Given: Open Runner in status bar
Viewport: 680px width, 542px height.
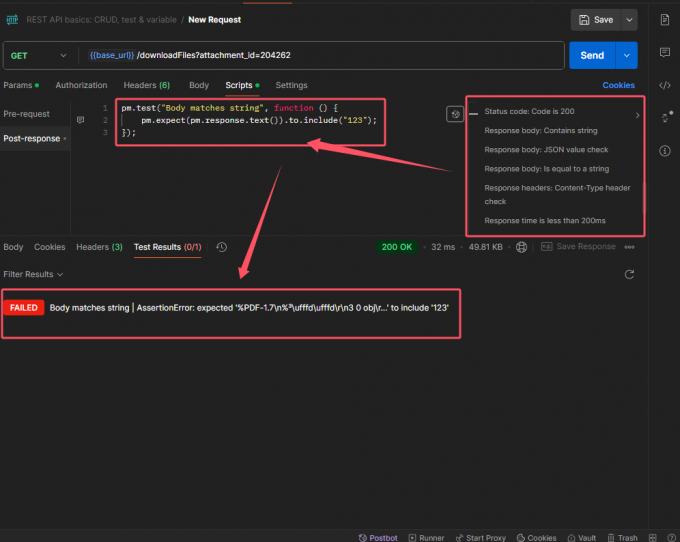Looking at the screenshot, I should point(426,538).
